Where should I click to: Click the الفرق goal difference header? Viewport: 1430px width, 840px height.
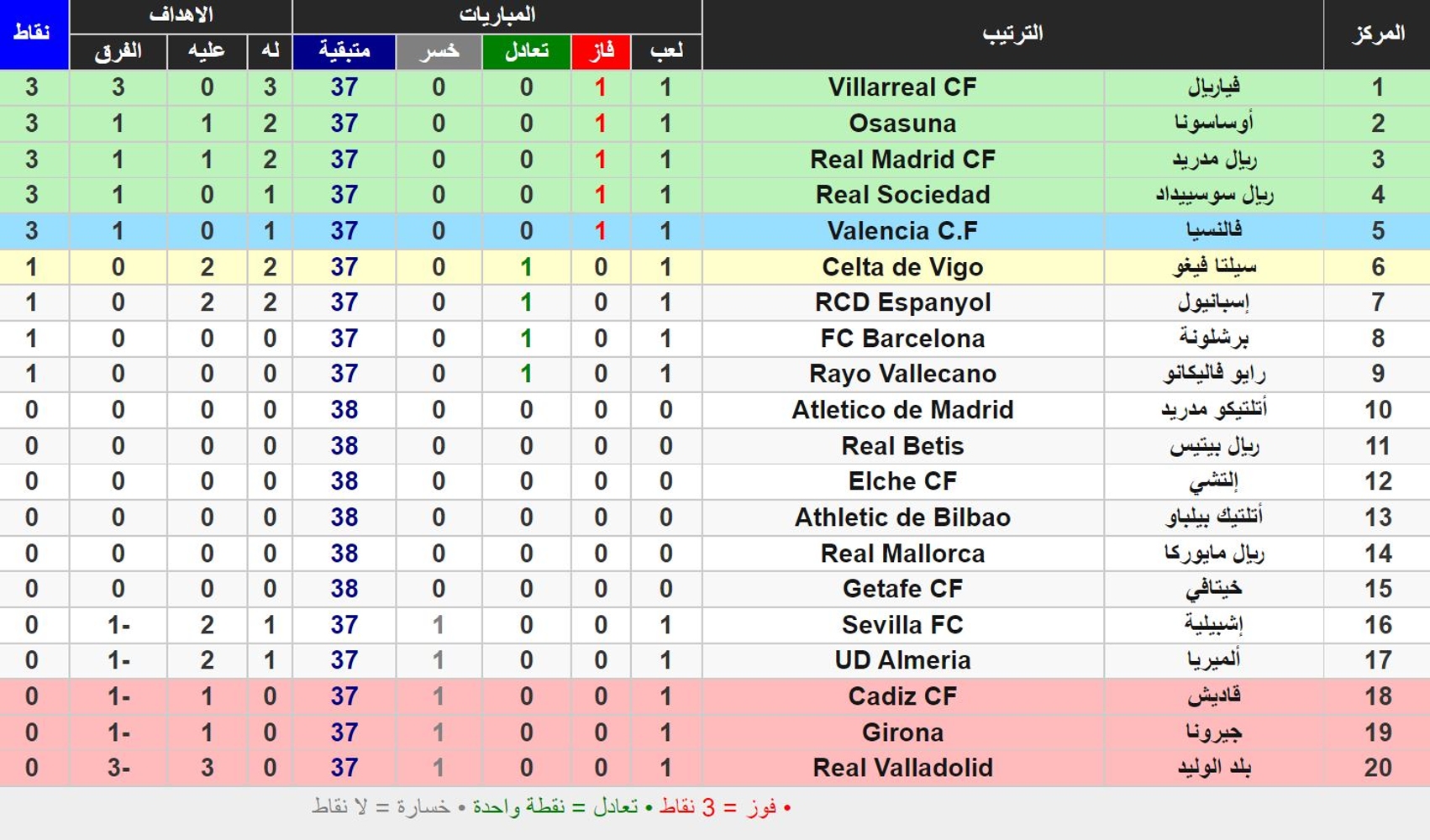coord(118,52)
